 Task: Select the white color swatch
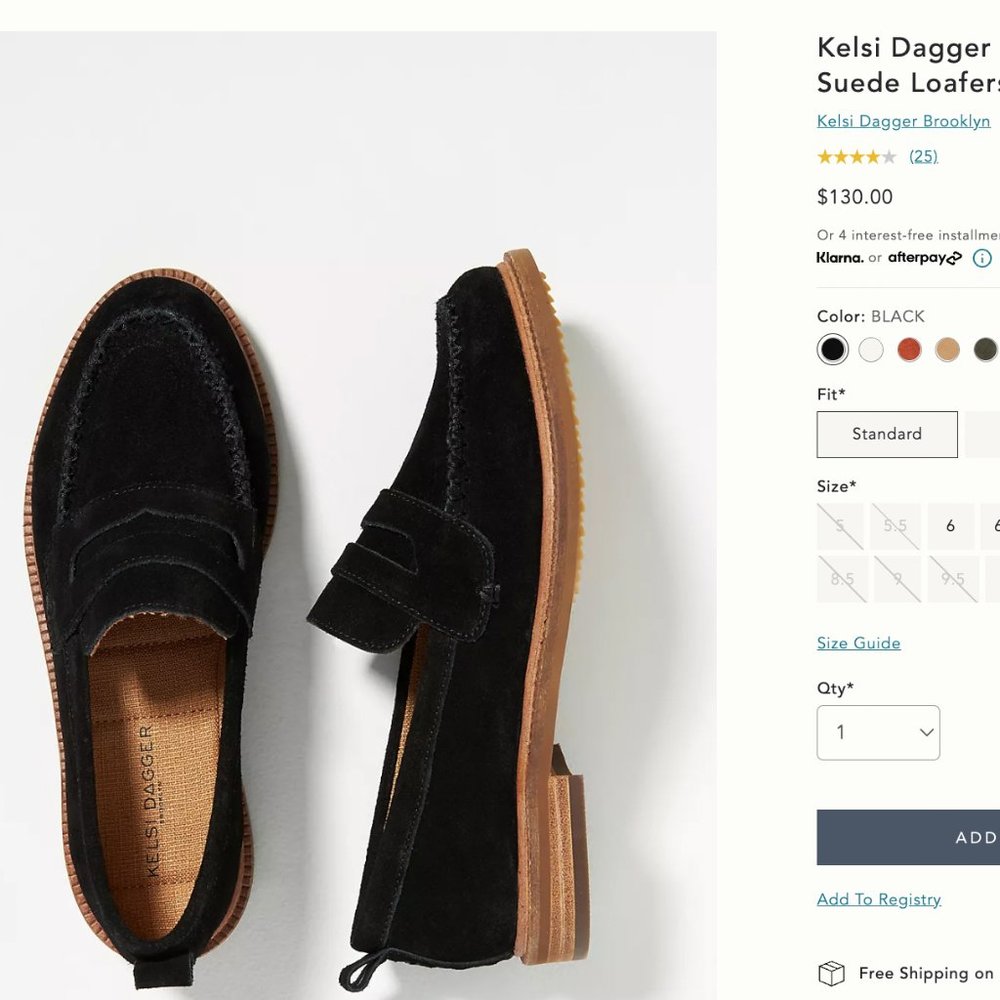(871, 350)
